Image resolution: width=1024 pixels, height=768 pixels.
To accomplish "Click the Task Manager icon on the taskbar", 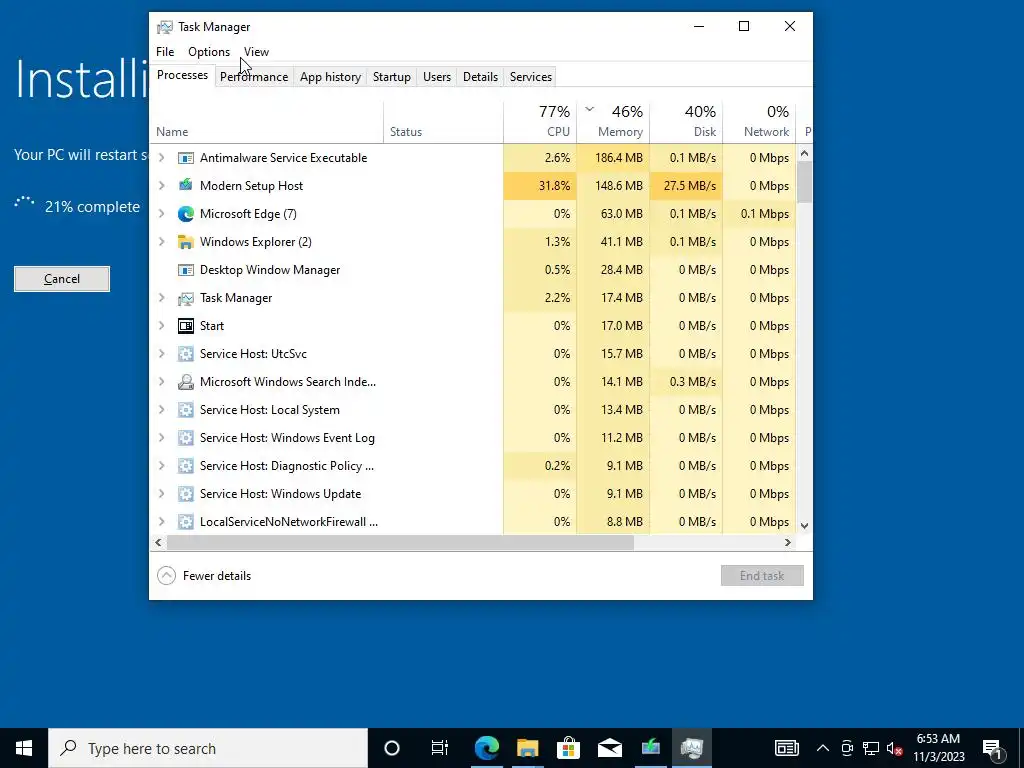I will [692, 748].
